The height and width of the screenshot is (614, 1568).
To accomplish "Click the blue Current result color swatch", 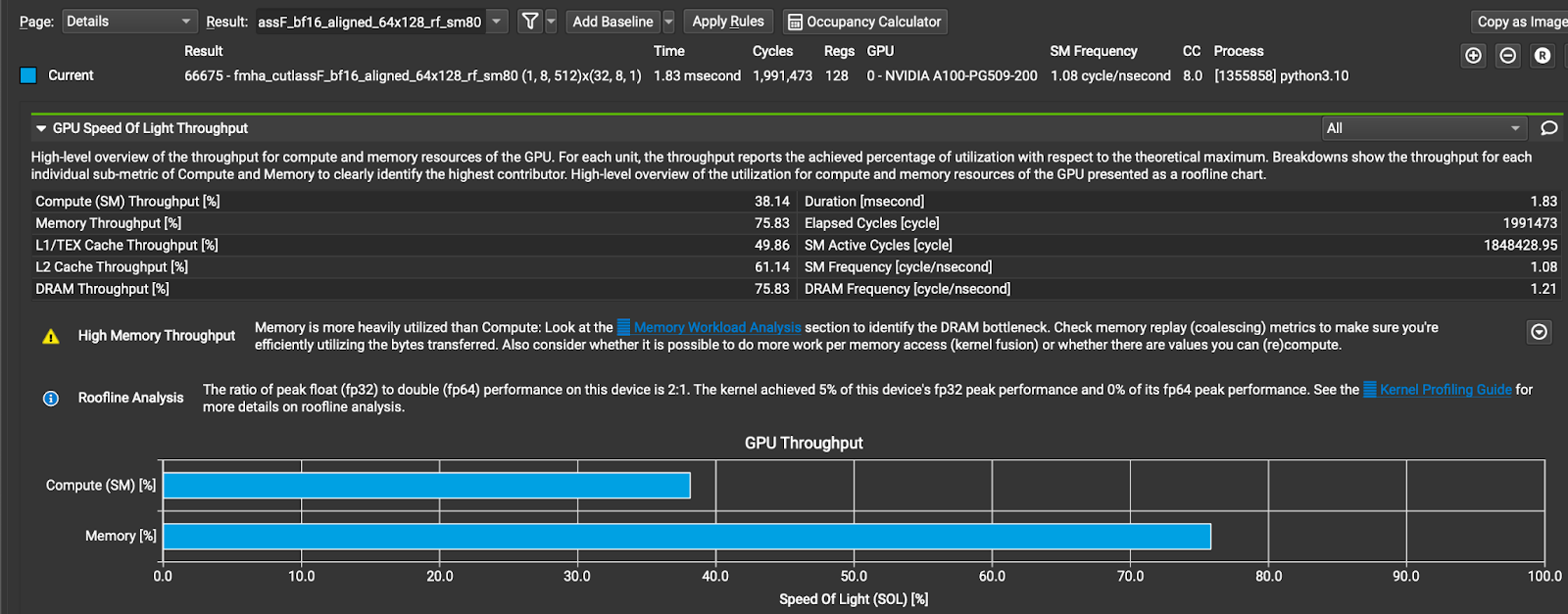I will [28, 75].
